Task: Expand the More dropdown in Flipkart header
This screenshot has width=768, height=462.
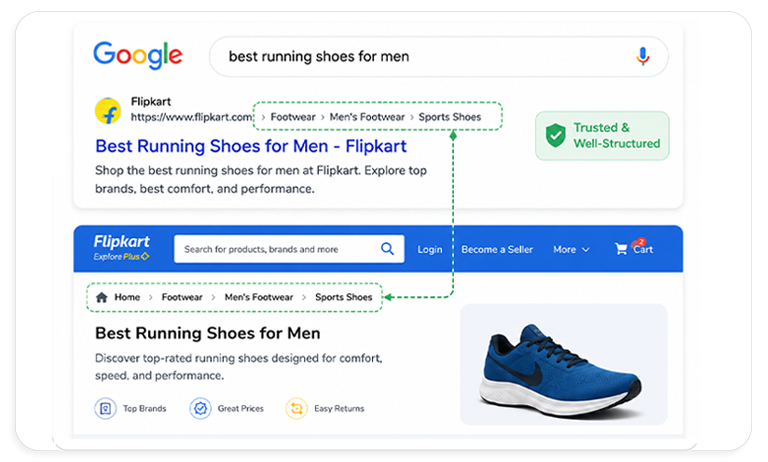Action: 571,249
